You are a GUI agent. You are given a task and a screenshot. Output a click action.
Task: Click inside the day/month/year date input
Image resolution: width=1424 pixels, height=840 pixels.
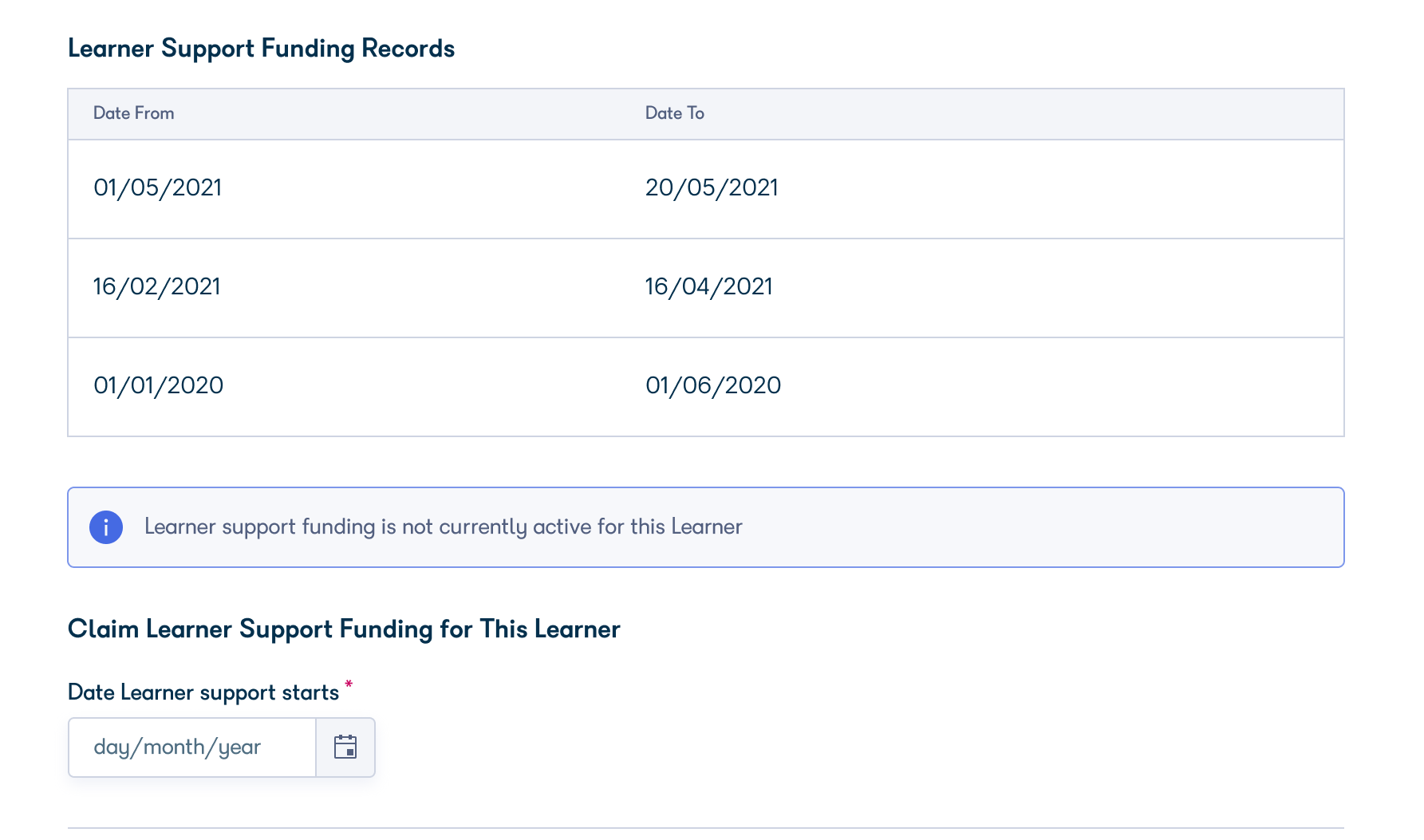point(191,747)
